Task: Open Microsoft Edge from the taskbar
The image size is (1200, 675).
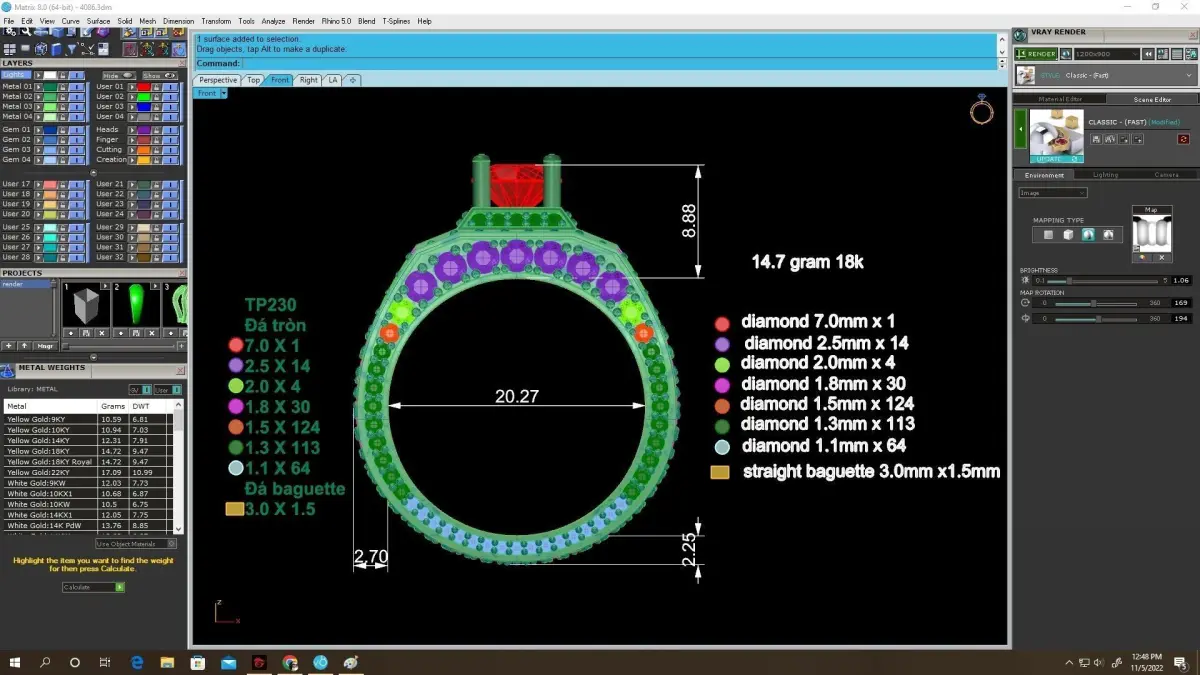Action: point(137,662)
